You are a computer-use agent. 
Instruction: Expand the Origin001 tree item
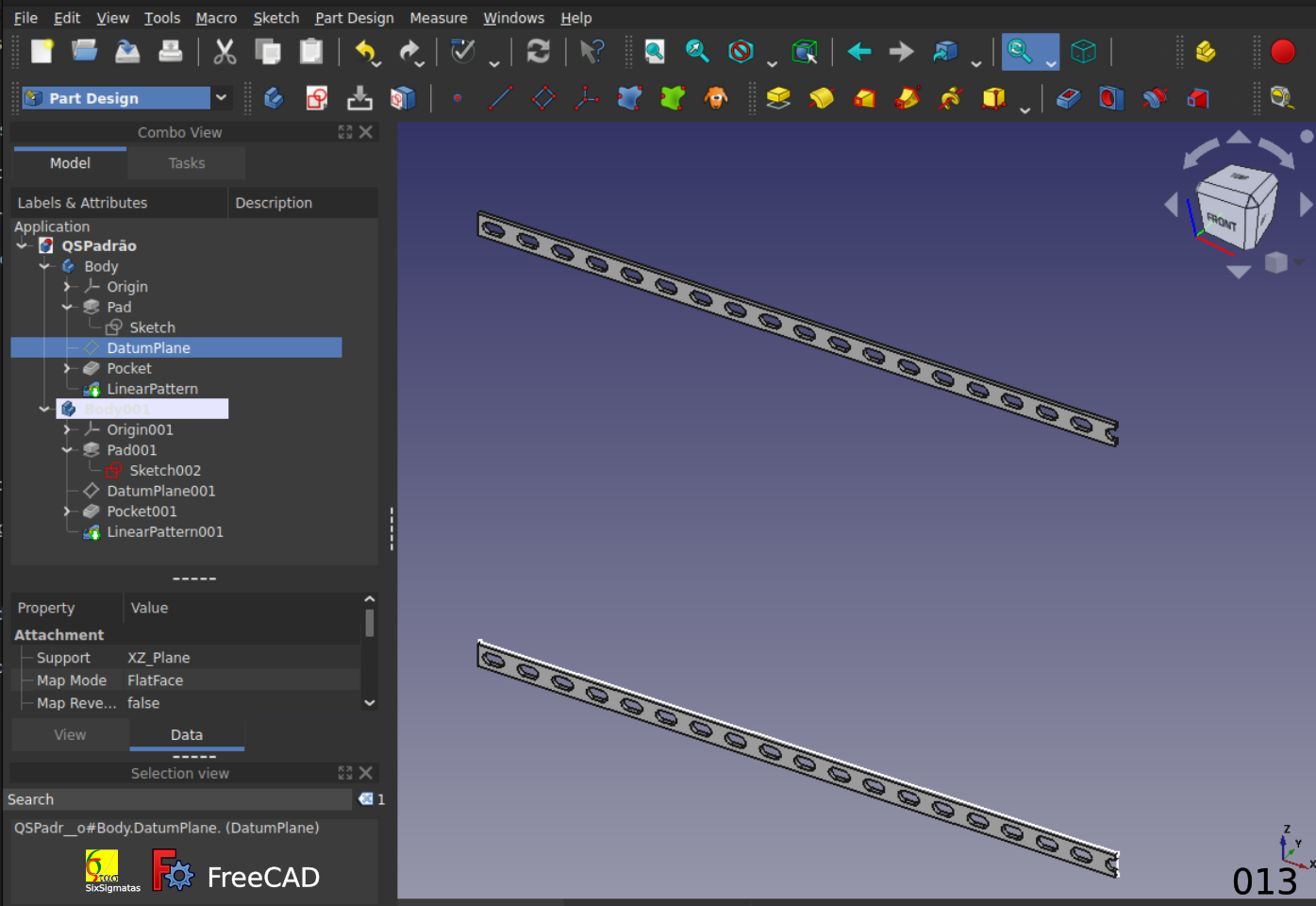(67, 429)
